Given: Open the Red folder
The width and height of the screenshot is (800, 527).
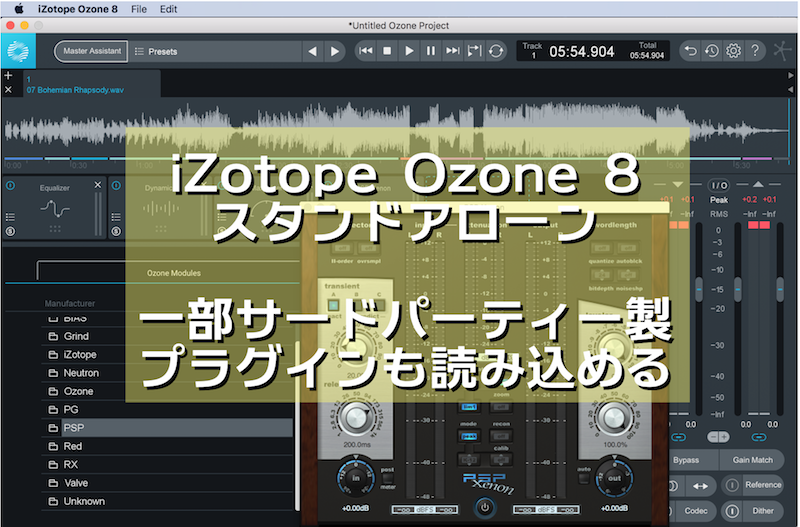Looking at the screenshot, I should (167, 446).
